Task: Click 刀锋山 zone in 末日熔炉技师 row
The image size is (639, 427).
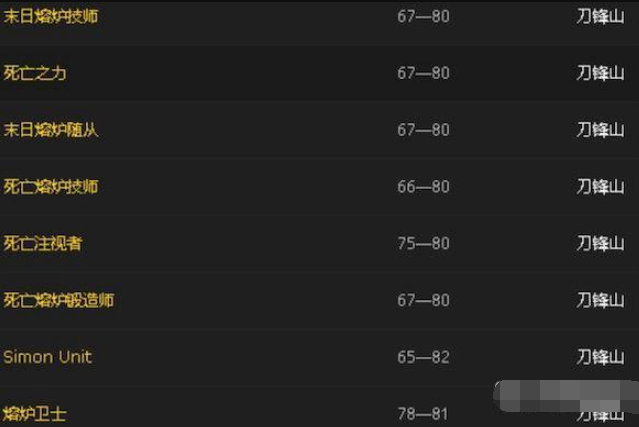Action: click(600, 16)
